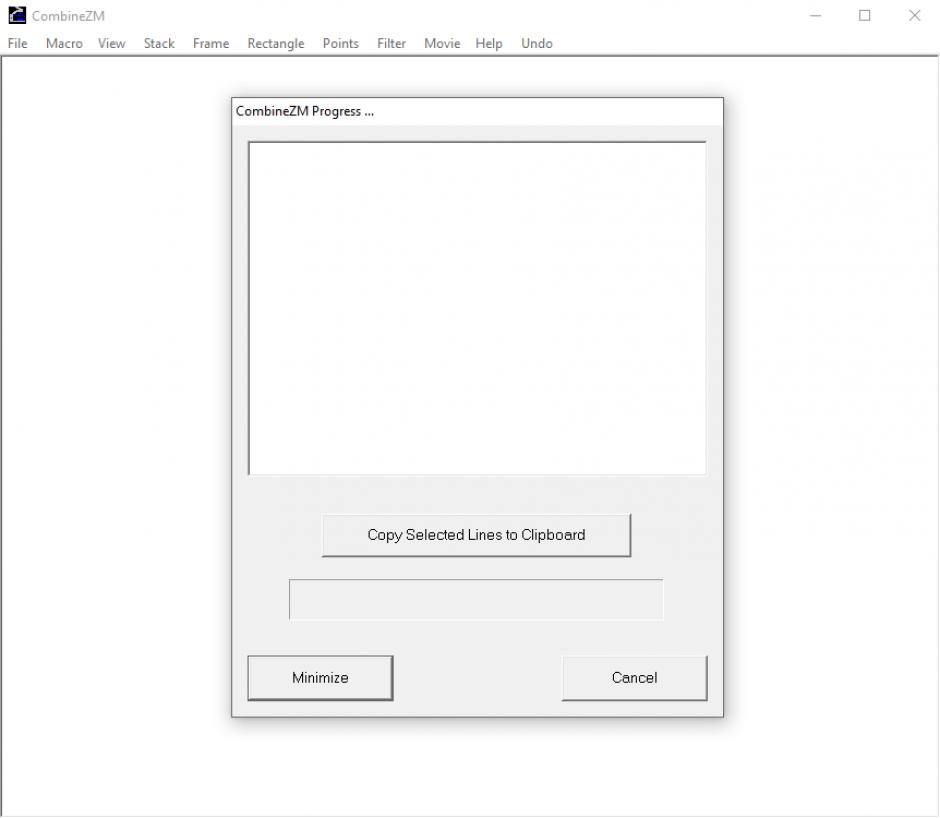Viewport: 940px width, 818px height.
Task: Open the Movie menu
Action: click(x=442, y=43)
